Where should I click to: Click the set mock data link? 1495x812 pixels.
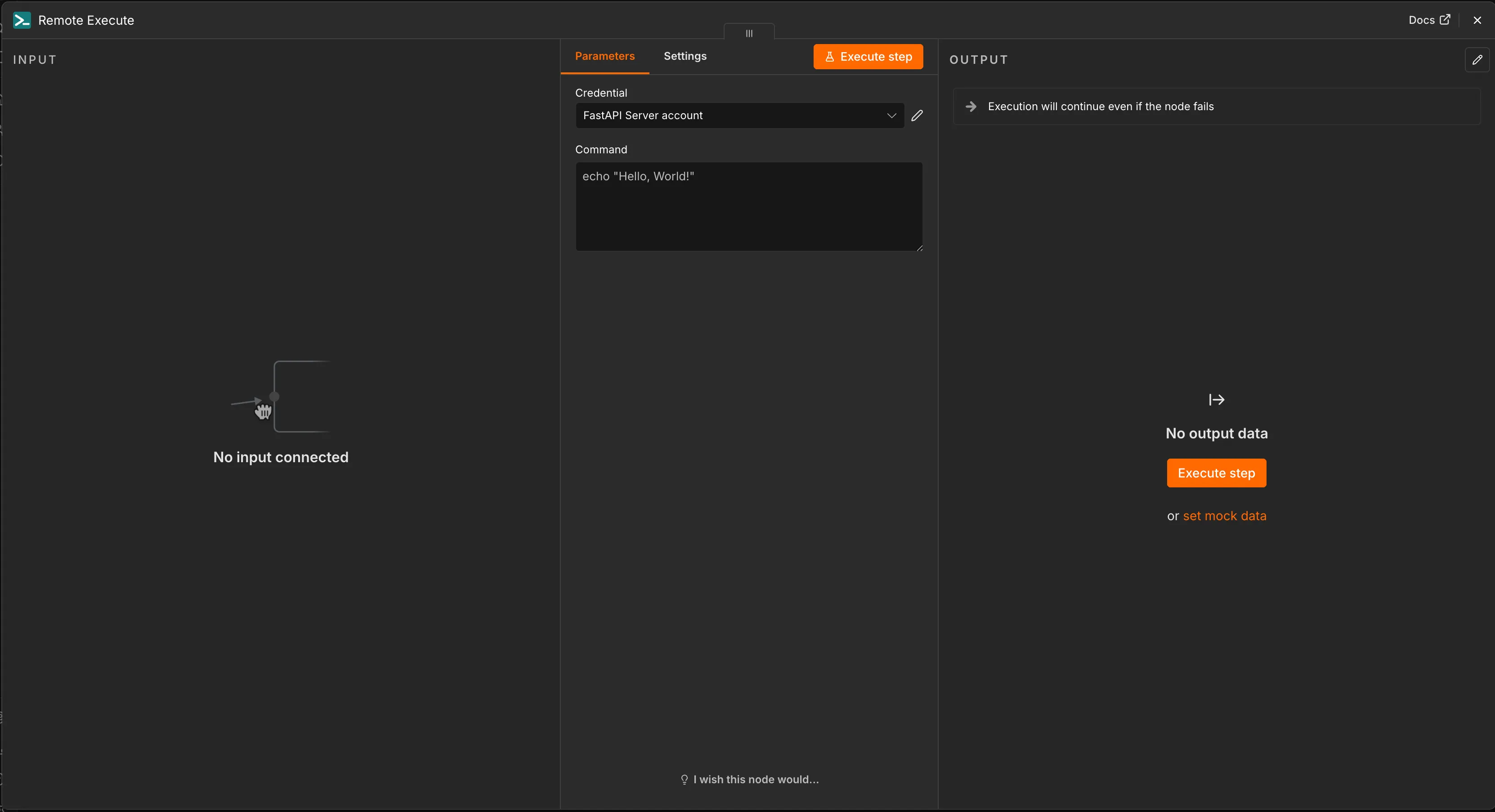(1225, 516)
